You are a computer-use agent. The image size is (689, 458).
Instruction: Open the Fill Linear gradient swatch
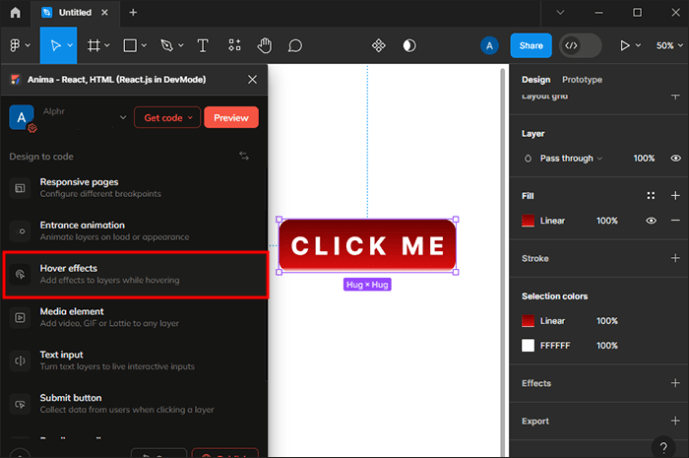click(528, 221)
